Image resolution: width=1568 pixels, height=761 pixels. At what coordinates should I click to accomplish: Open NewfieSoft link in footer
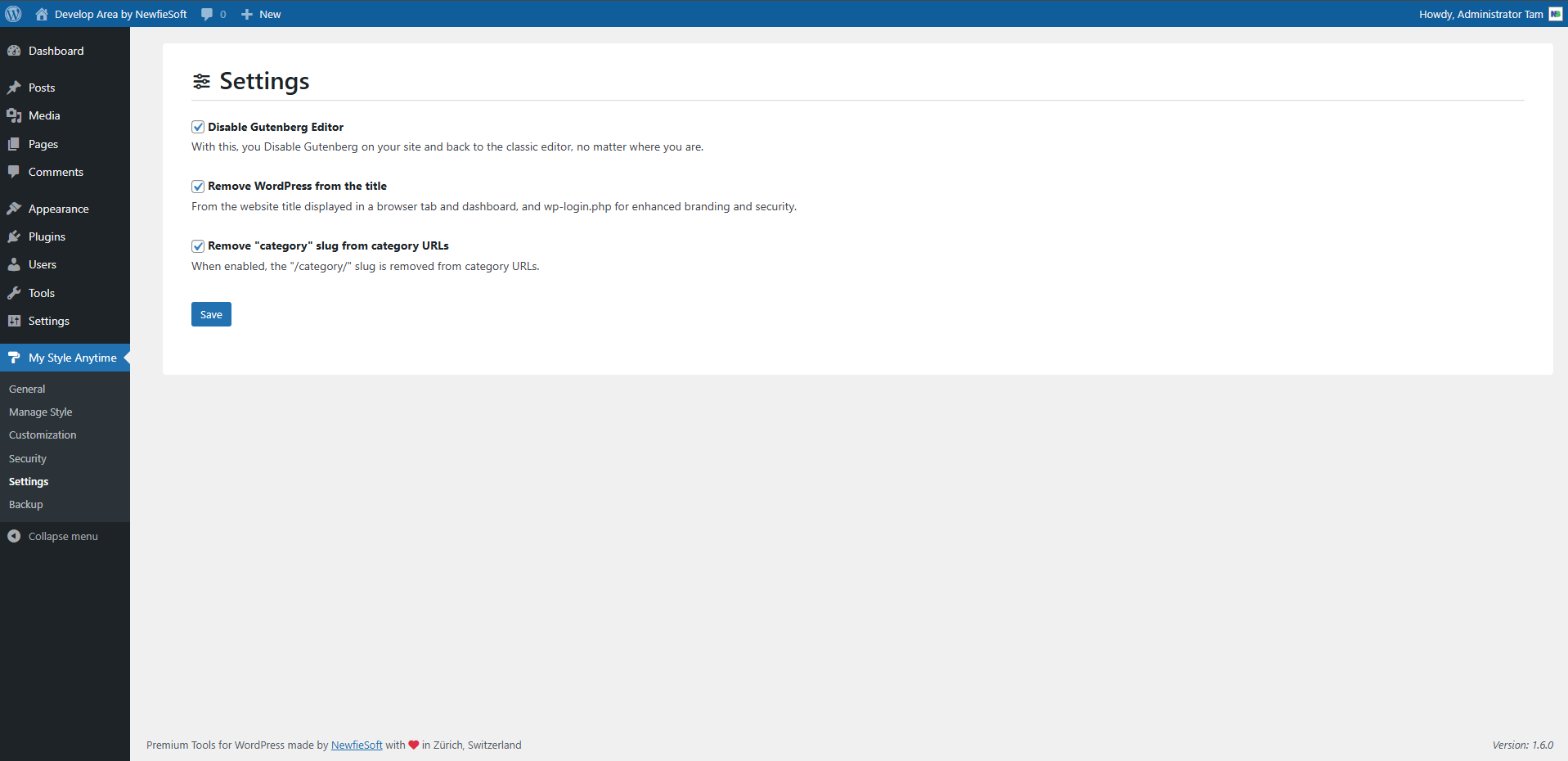[x=357, y=745]
